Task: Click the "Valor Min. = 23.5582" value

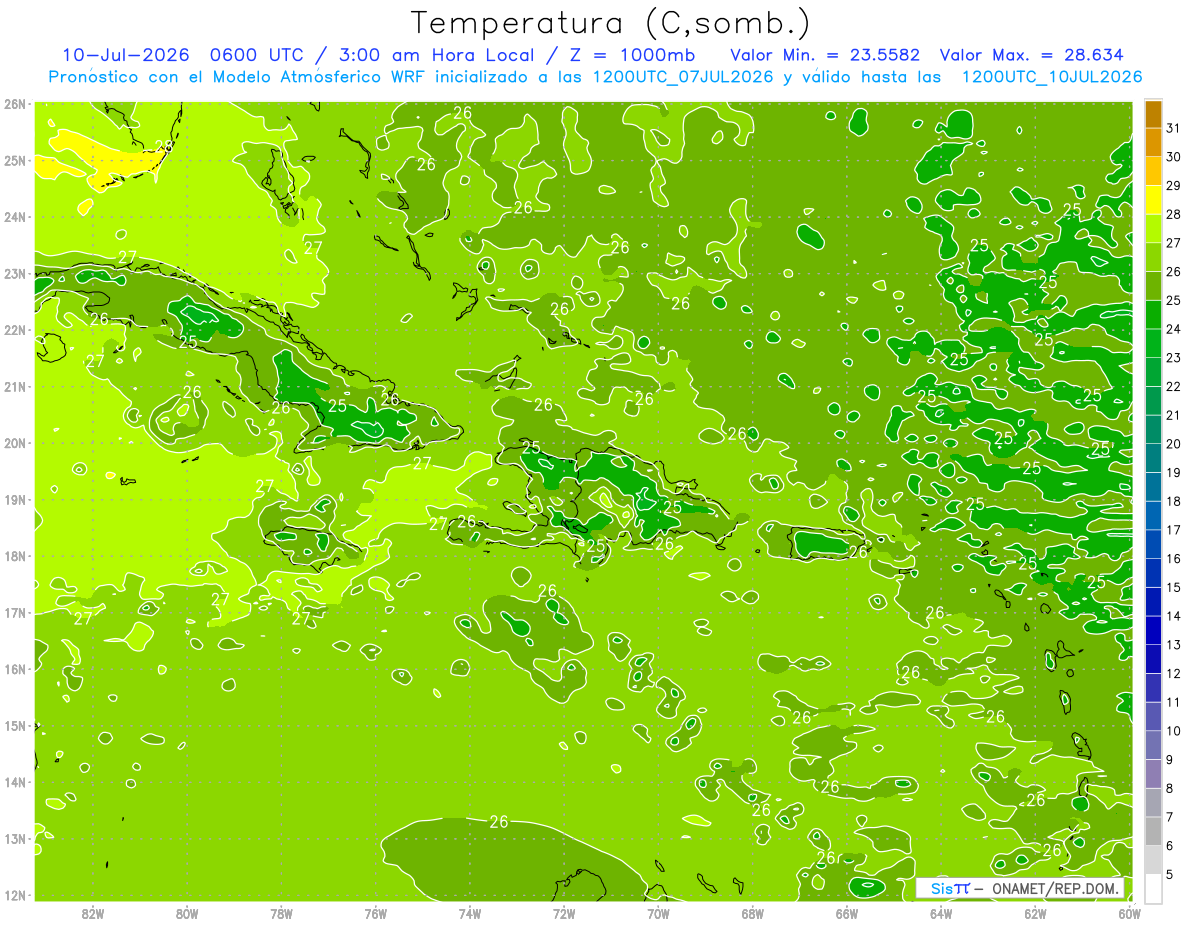Action: (825, 55)
